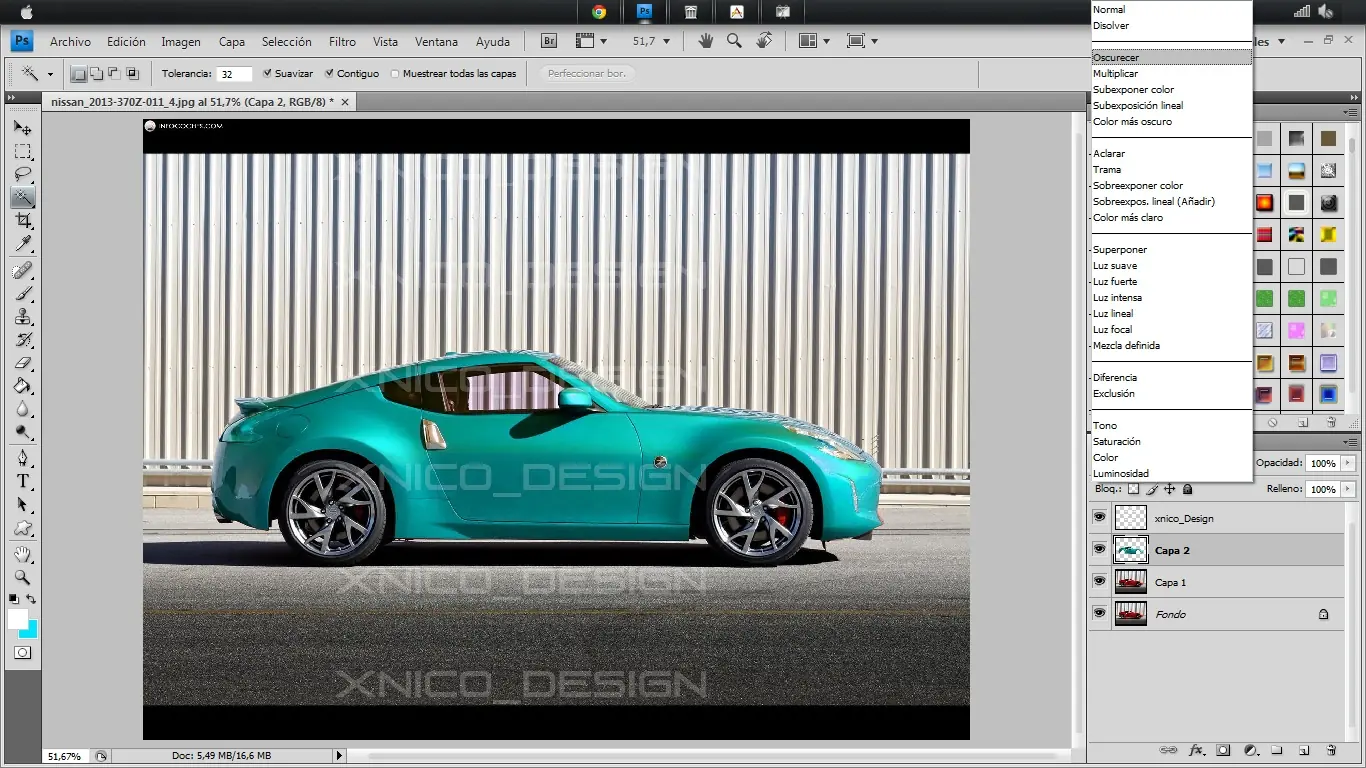1366x768 pixels.
Task: Open the Imagen menu
Action: coord(181,42)
